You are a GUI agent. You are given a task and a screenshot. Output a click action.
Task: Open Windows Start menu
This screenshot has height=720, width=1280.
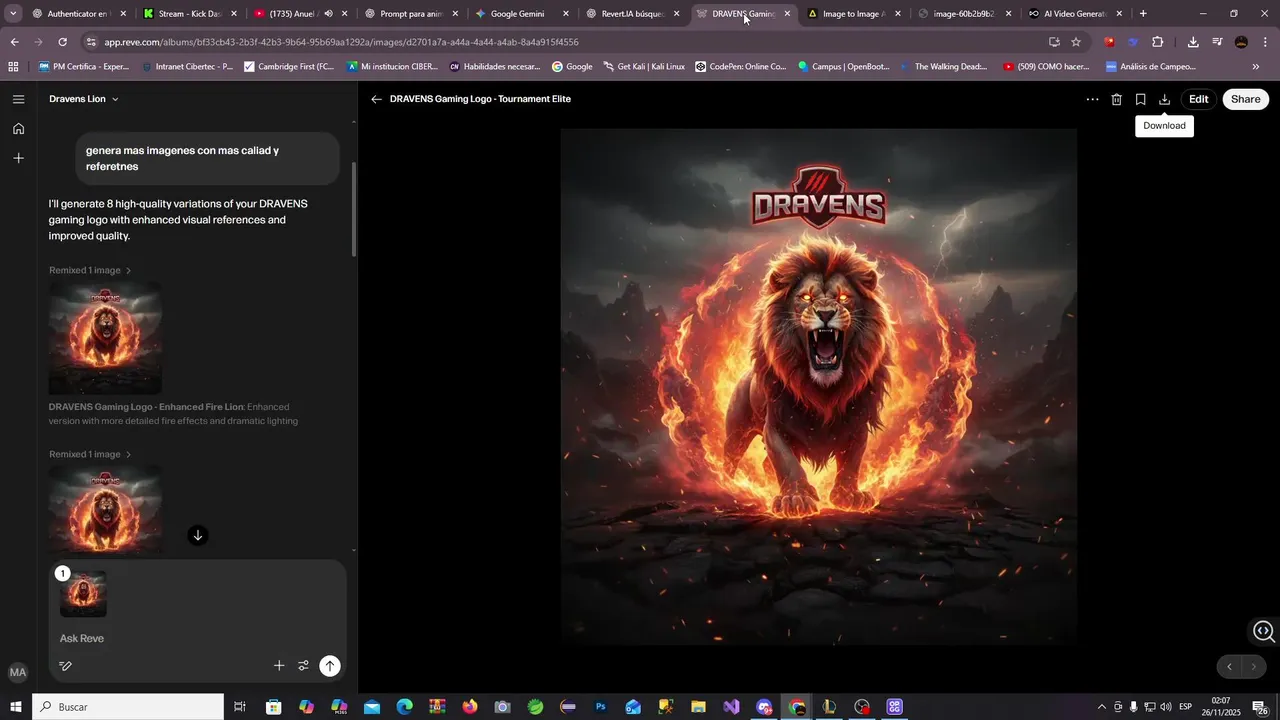tap(15, 707)
